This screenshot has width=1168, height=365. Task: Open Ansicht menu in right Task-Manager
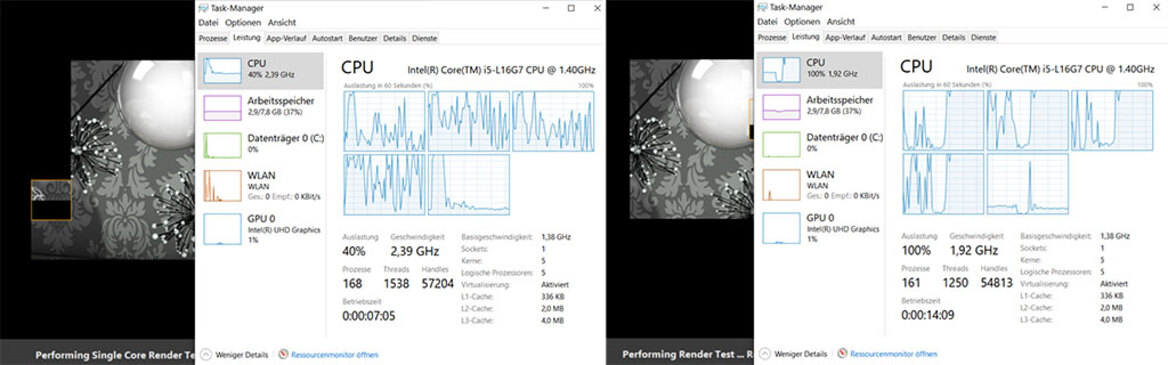tap(841, 23)
